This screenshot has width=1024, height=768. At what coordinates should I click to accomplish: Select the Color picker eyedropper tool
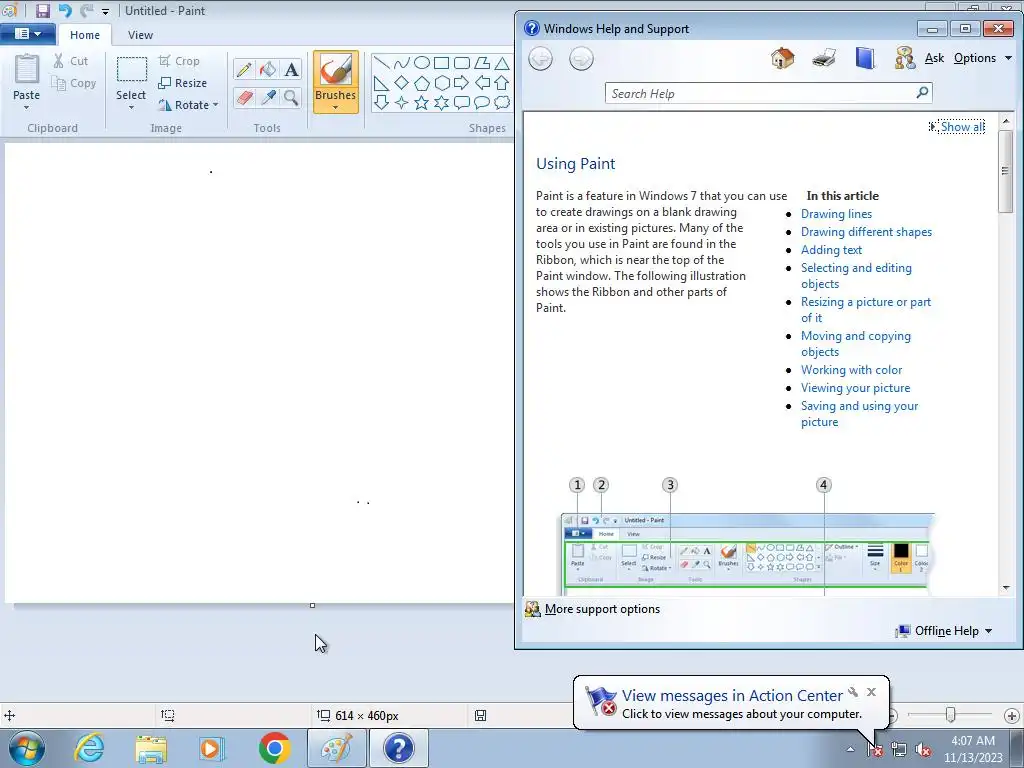pyautogui.click(x=268, y=98)
